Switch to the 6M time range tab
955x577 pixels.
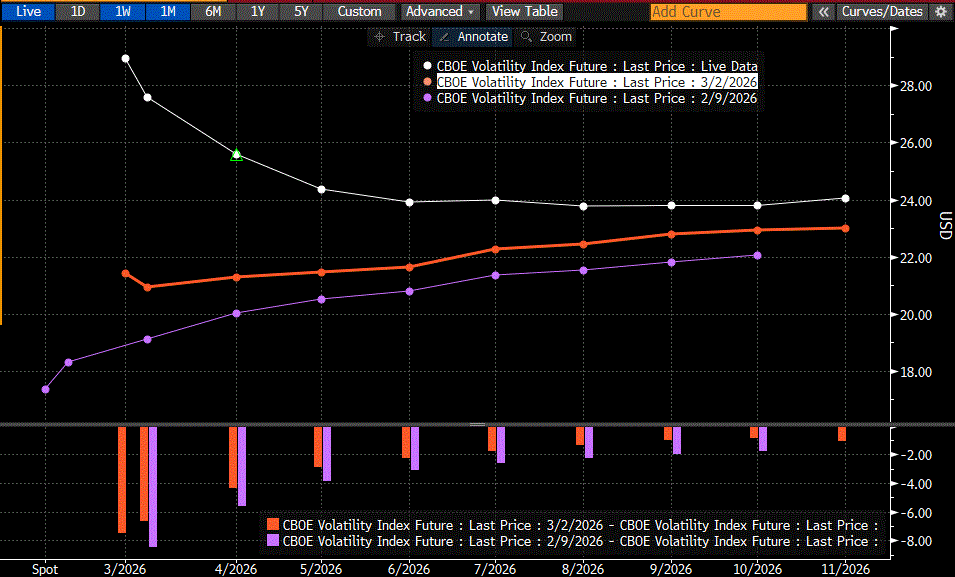point(213,12)
